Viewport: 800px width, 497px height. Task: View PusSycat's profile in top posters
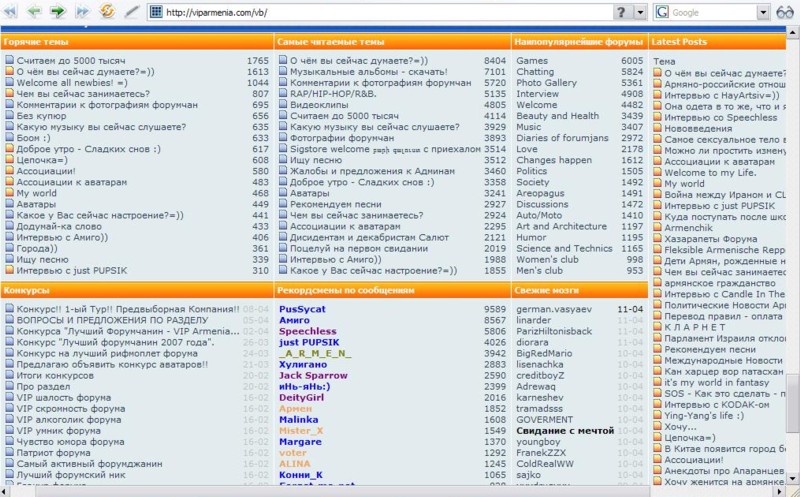[x=302, y=309]
